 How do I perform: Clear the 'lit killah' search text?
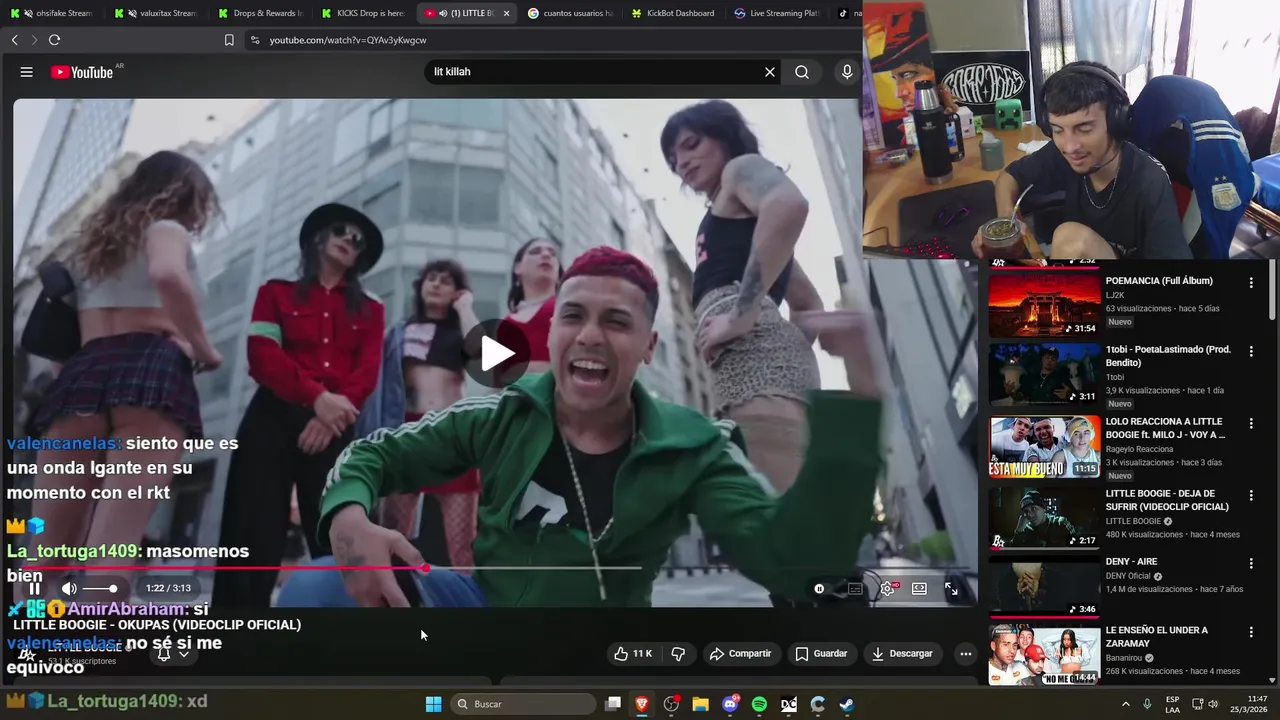coord(770,72)
